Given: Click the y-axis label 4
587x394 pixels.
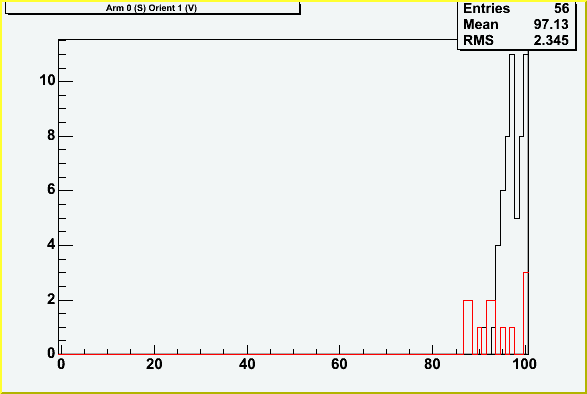Looking at the screenshot, I should coord(51,245).
